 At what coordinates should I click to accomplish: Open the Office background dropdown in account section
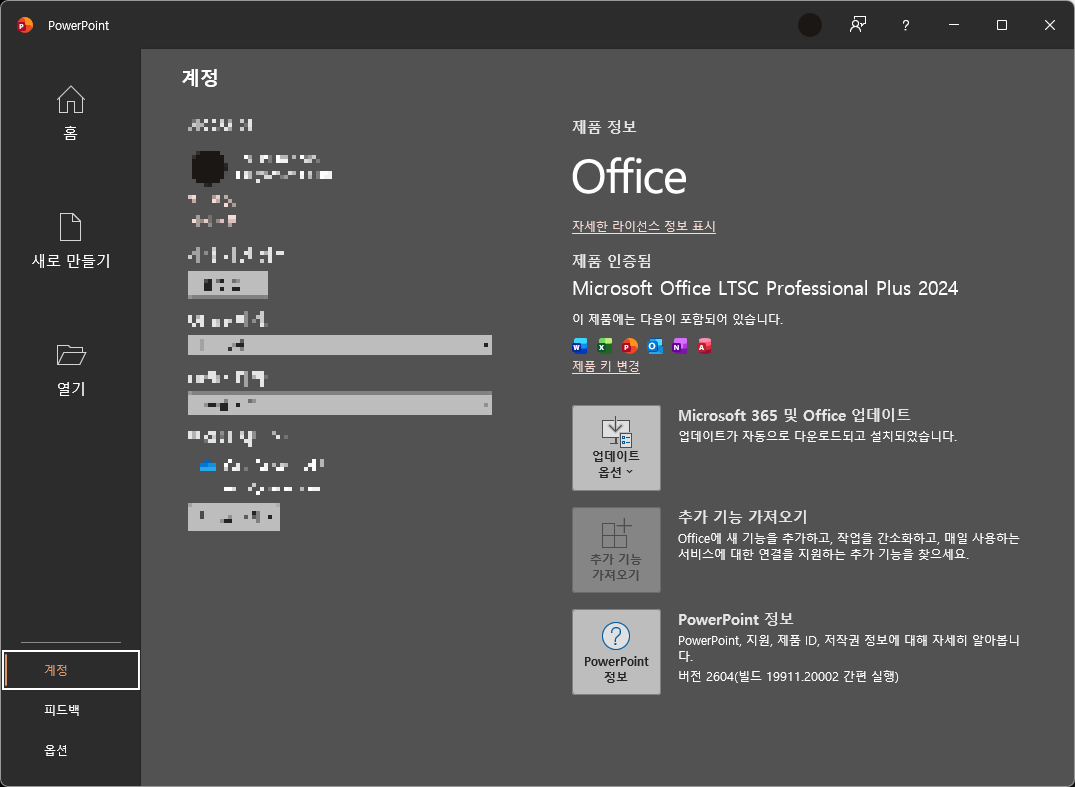[x=340, y=345]
